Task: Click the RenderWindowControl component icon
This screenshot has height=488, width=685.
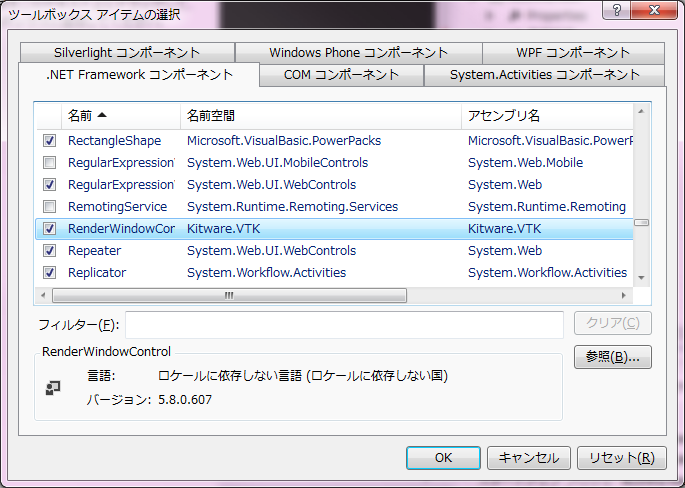Action: (53, 388)
